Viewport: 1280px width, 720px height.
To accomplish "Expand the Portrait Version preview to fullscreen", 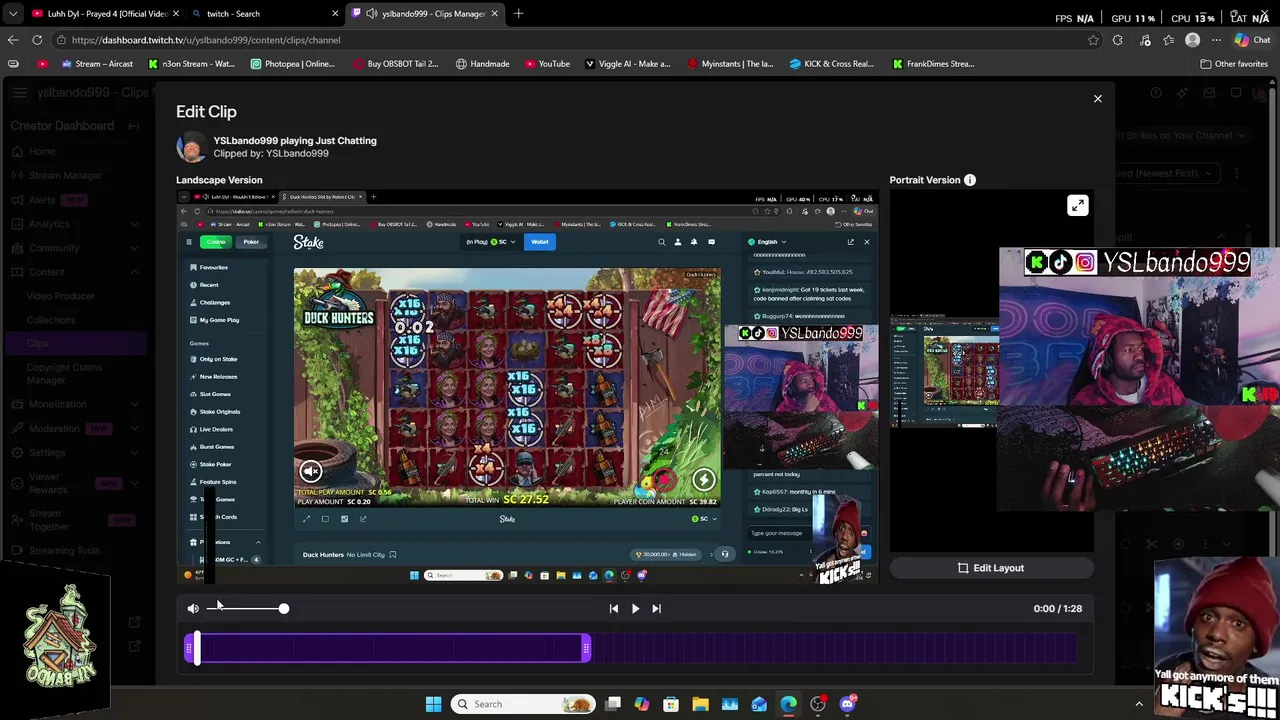I will [x=1077, y=206].
